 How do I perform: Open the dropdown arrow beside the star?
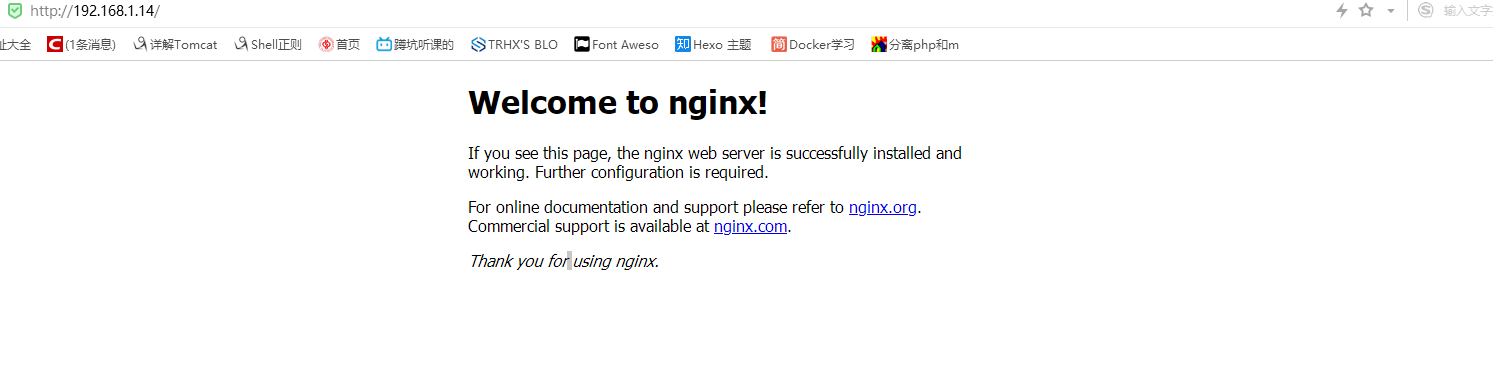(x=1390, y=11)
